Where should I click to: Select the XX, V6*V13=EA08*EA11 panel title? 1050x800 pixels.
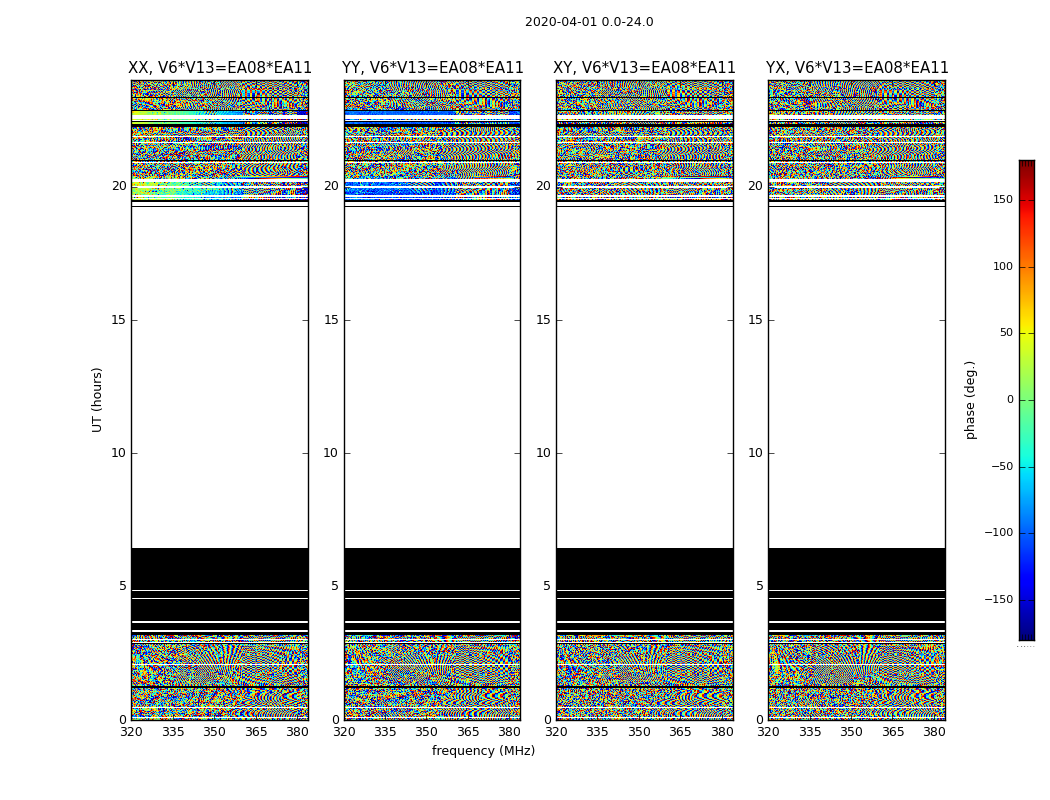220,68
